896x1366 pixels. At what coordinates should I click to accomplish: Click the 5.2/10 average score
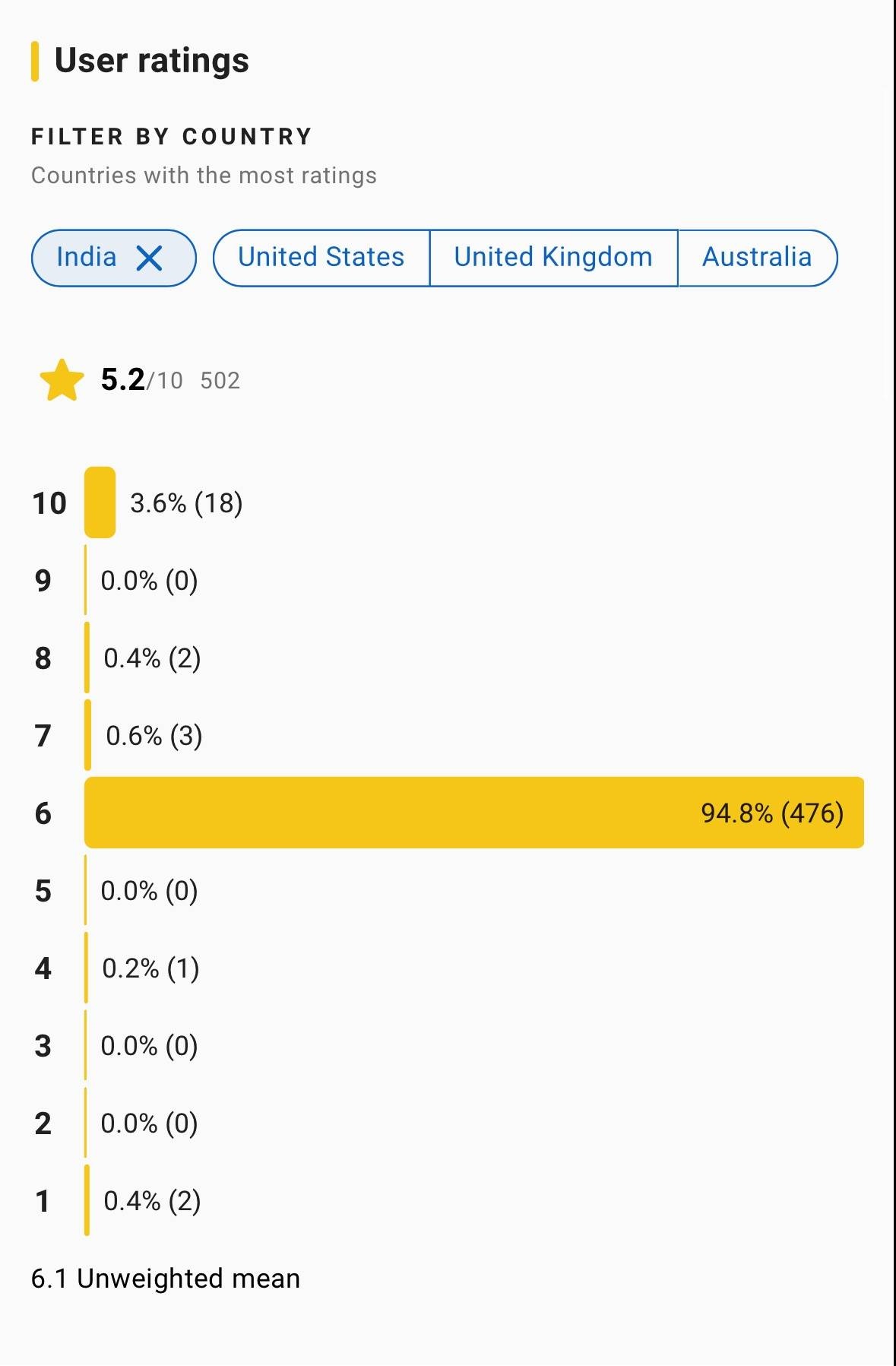pyautogui.click(x=141, y=380)
